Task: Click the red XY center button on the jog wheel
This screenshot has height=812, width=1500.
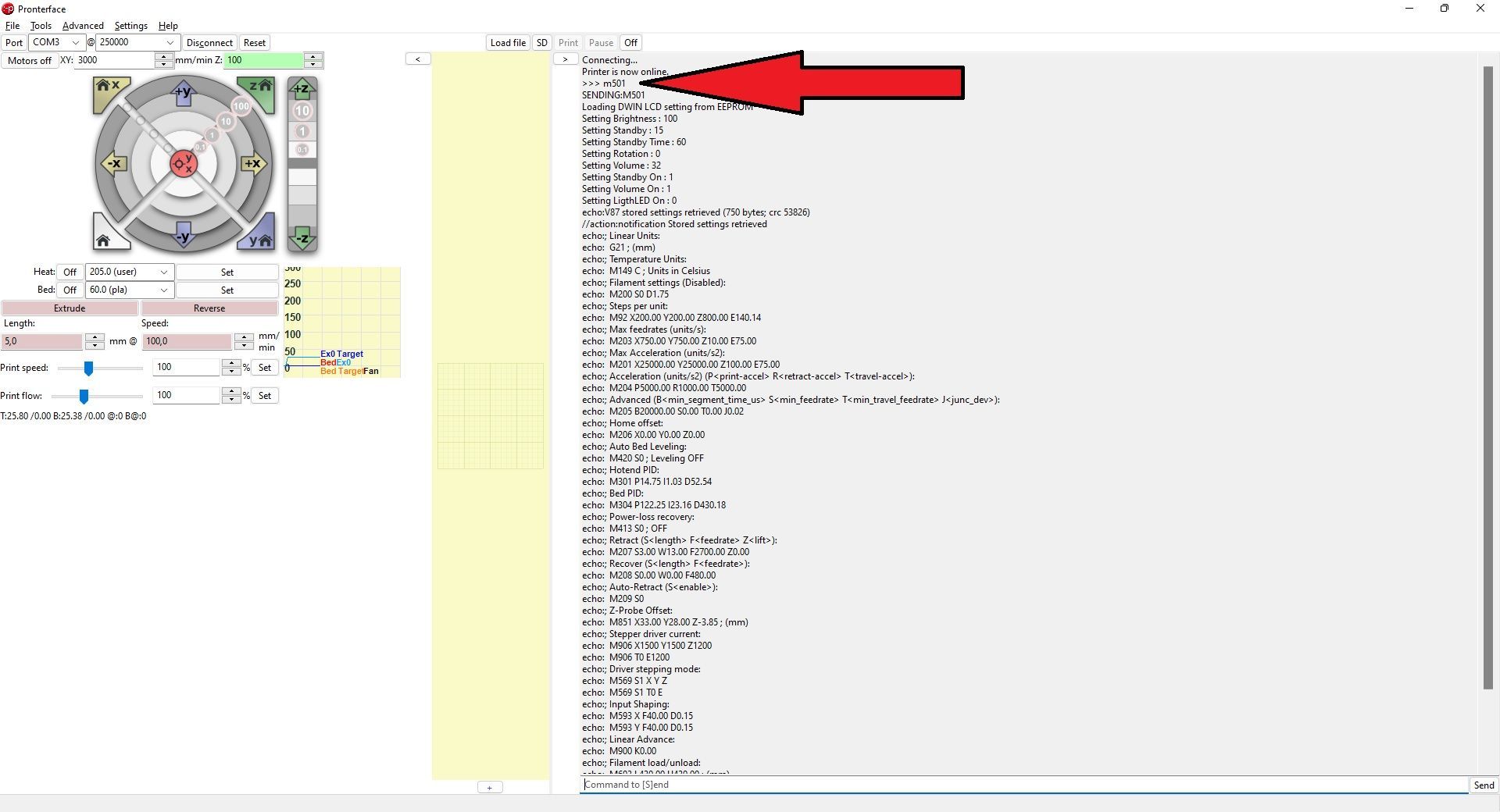Action: pos(183,164)
